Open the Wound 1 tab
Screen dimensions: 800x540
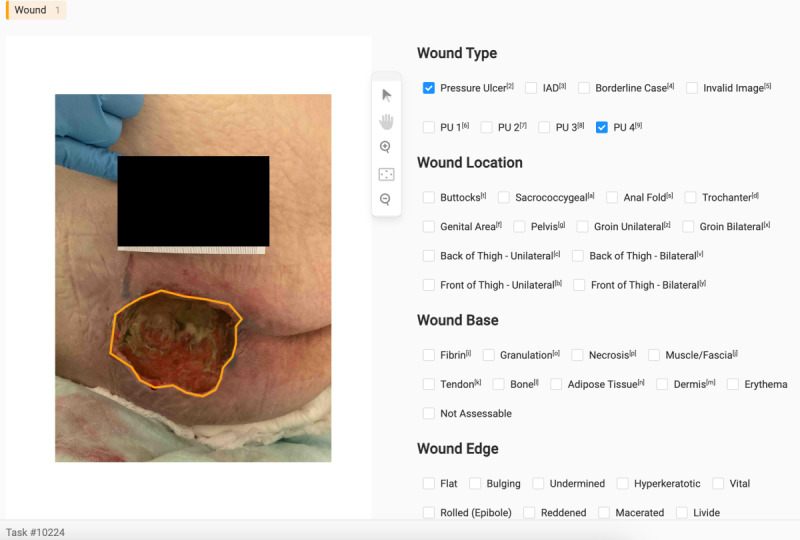(36, 10)
